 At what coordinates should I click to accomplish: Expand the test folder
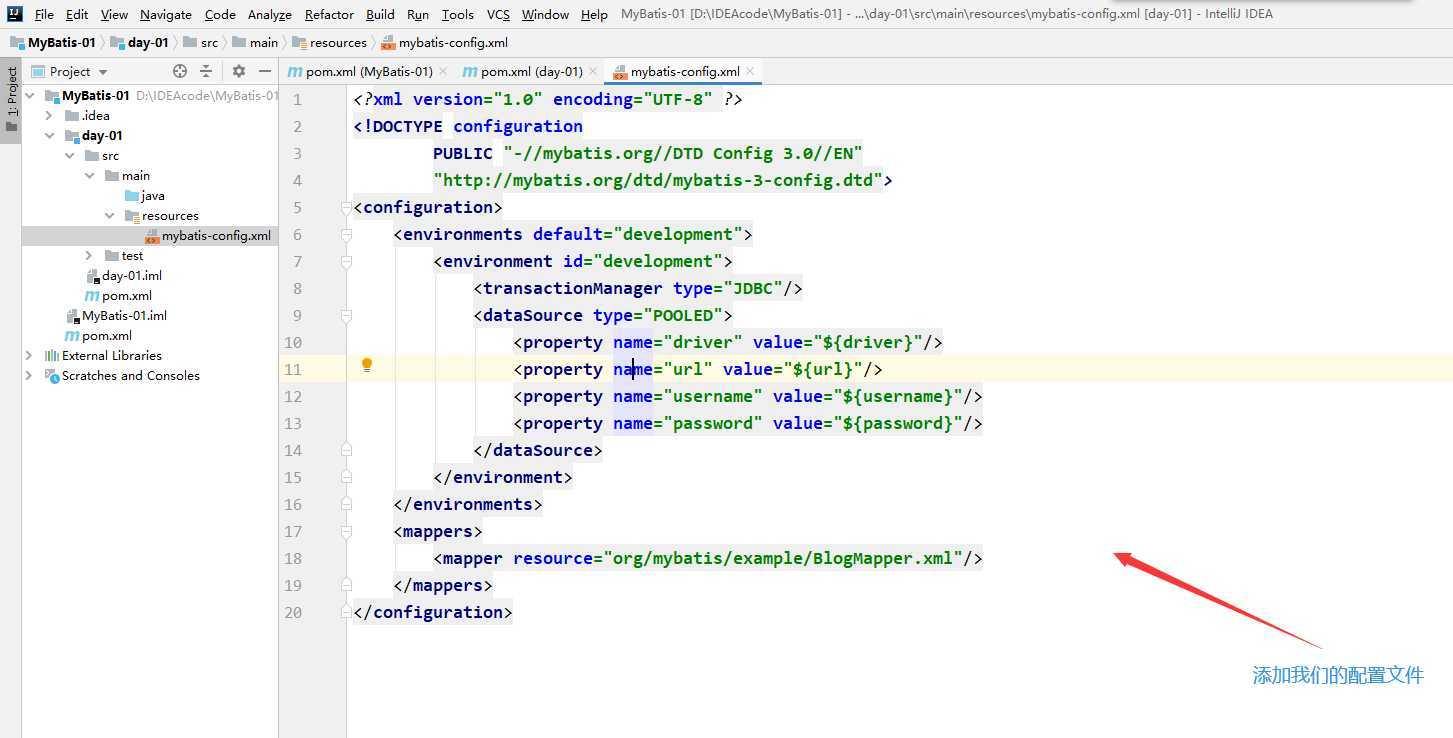[89, 256]
